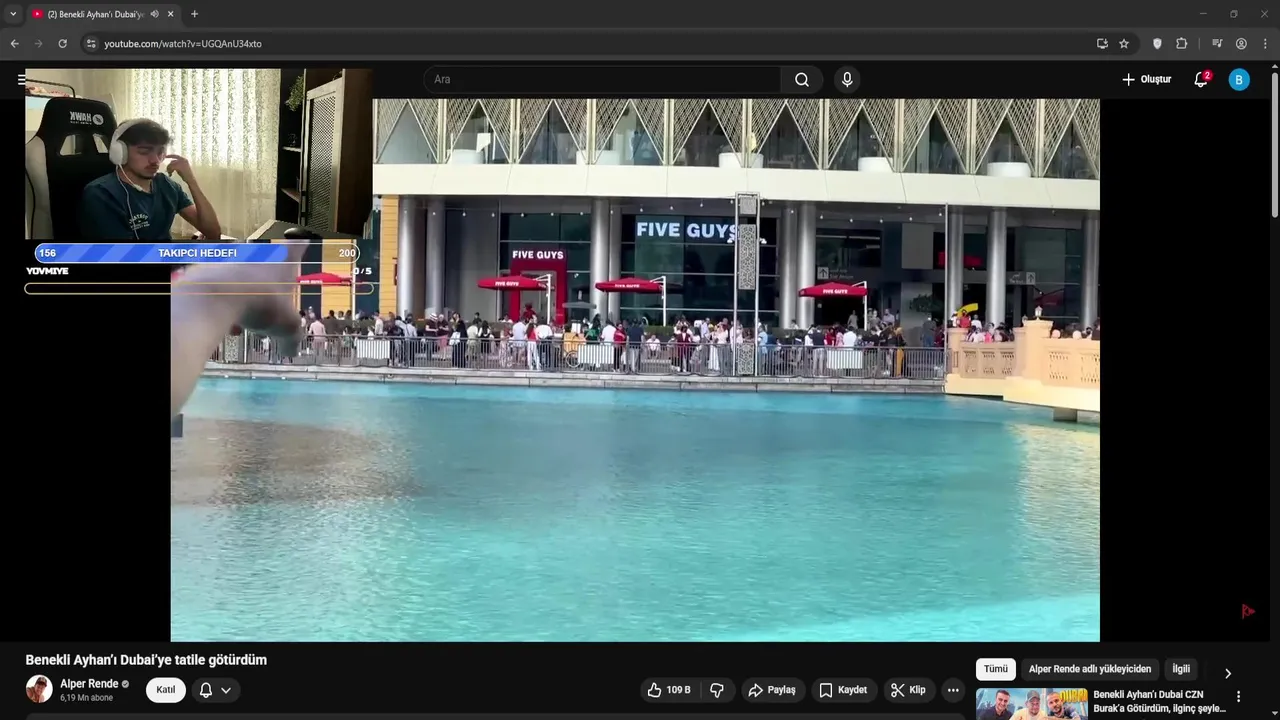The height and width of the screenshot is (720, 1280).
Task: Open Alper Rende channel avatar
Action: 39,689
